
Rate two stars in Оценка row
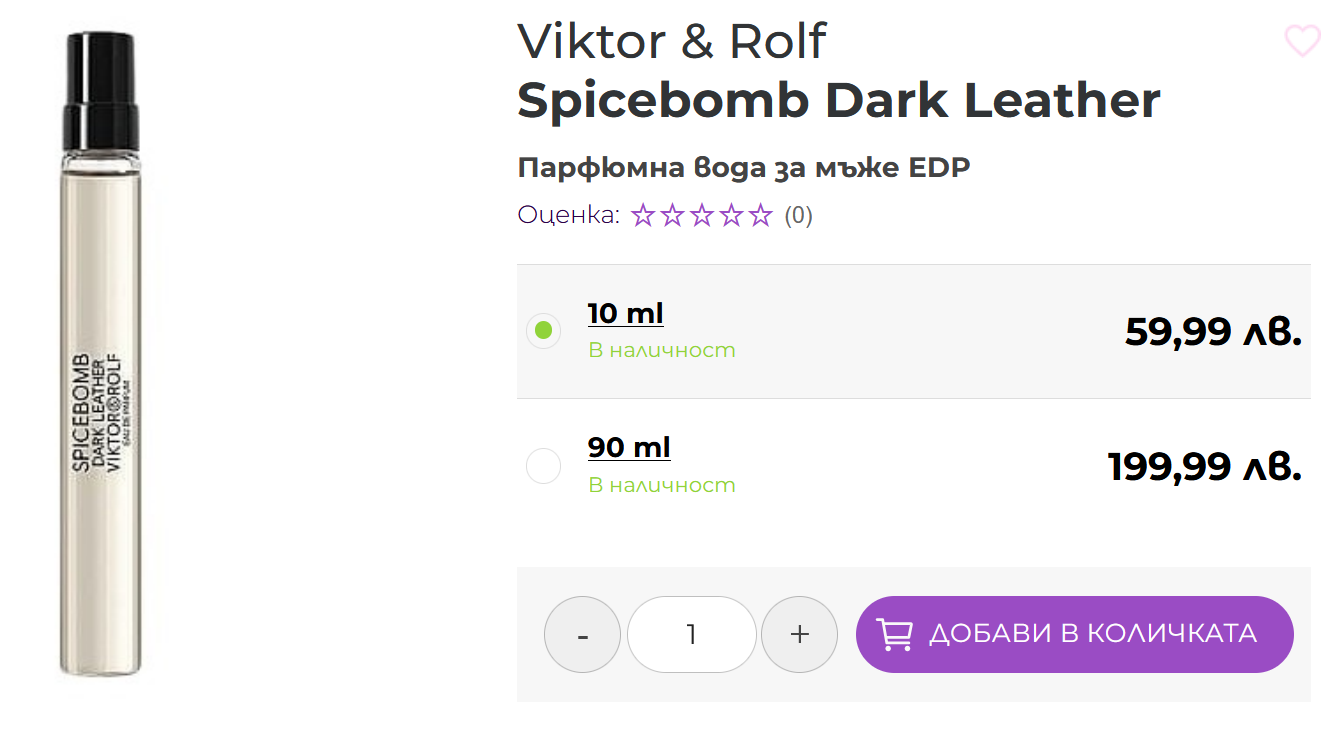tap(672, 215)
